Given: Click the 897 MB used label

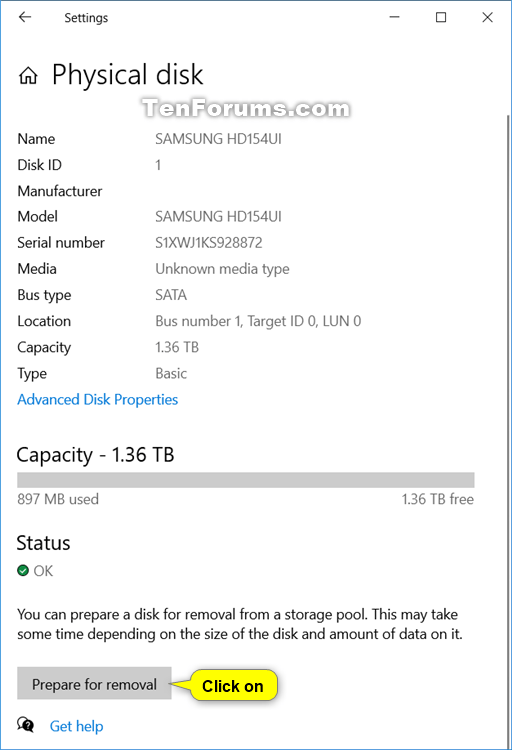Looking at the screenshot, I should tap(58, 499).
